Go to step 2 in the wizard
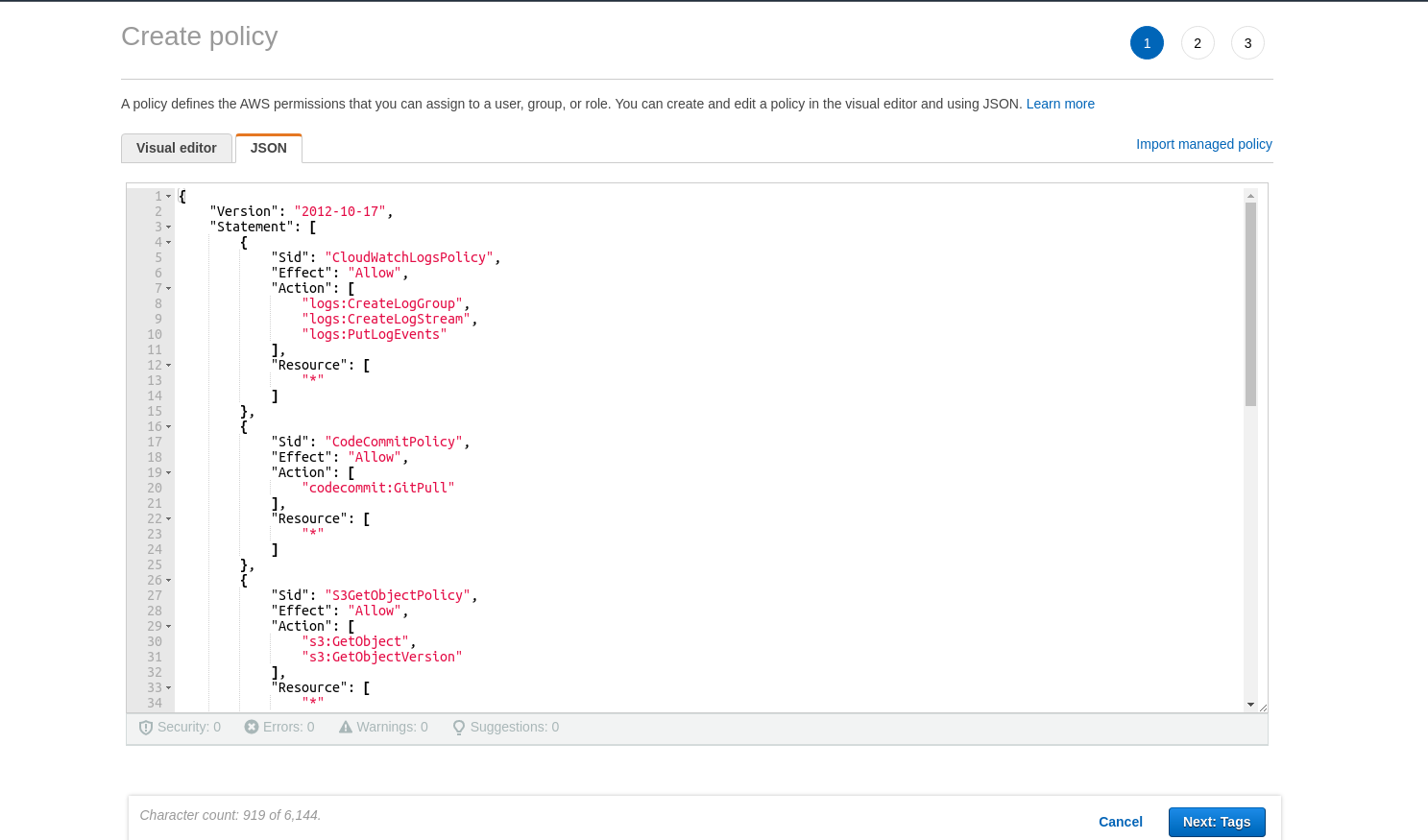Viewport: 1428px width, 840px height. click(1198, 43)
